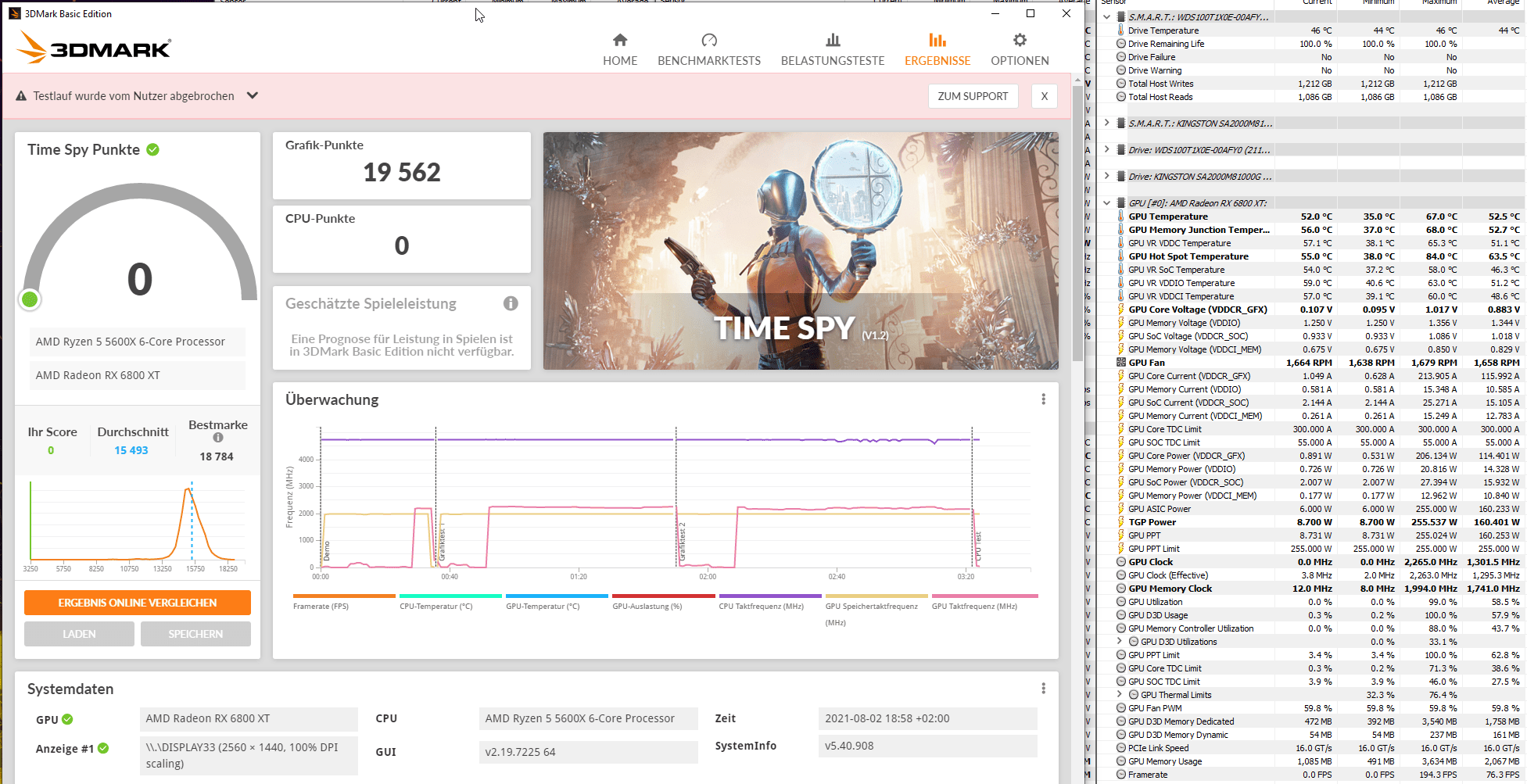Click the circle icon of GPU Utilization row
1527x784 pixels.
[1121, 602]
